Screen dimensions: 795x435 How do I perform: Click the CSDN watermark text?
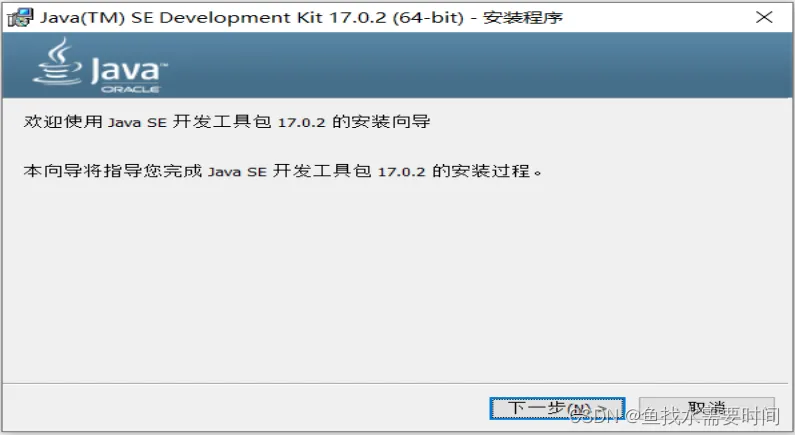pyautogui.click(x=595, y=416)
